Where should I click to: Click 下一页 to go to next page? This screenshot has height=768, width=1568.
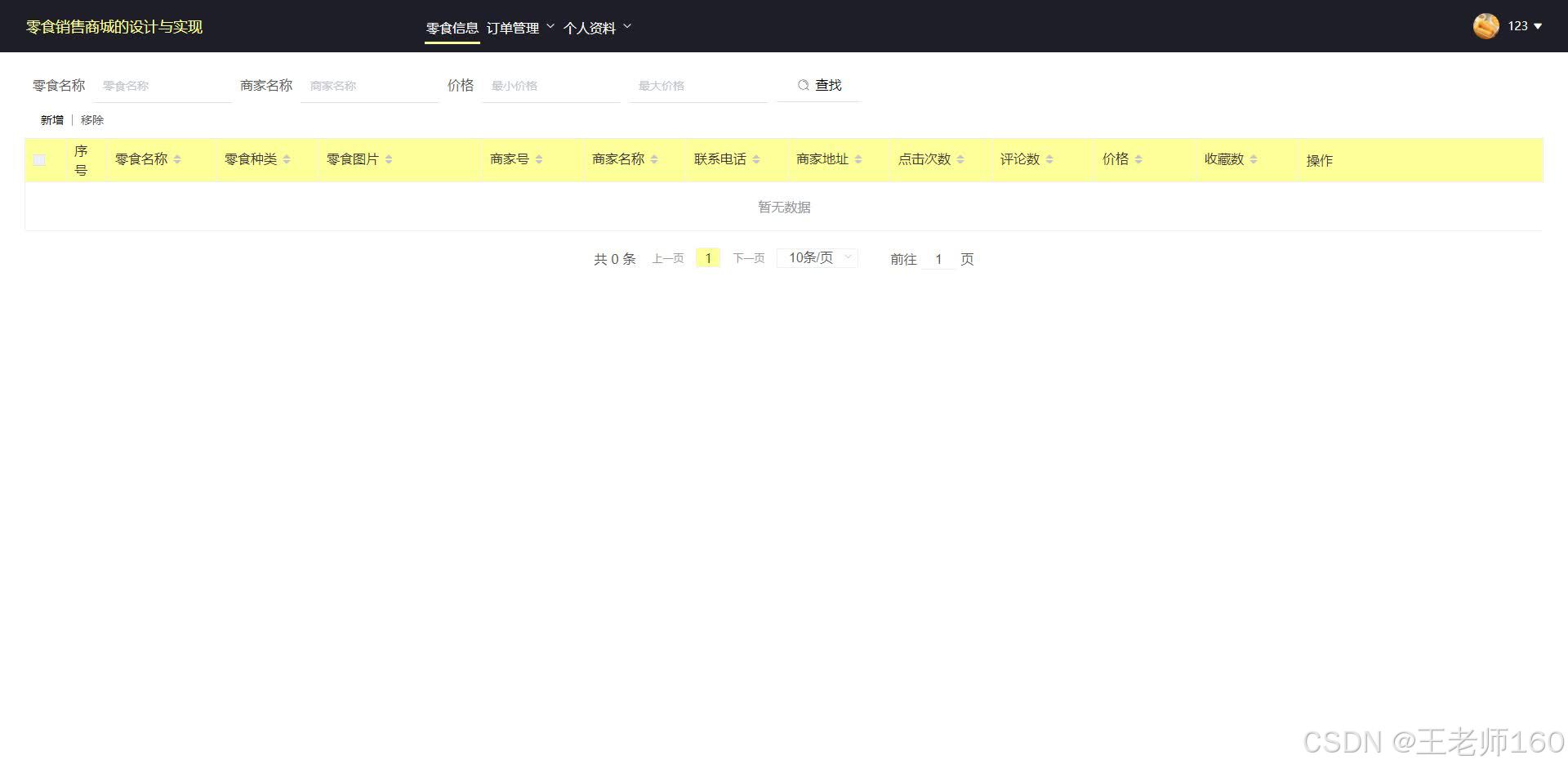(747, 257)
